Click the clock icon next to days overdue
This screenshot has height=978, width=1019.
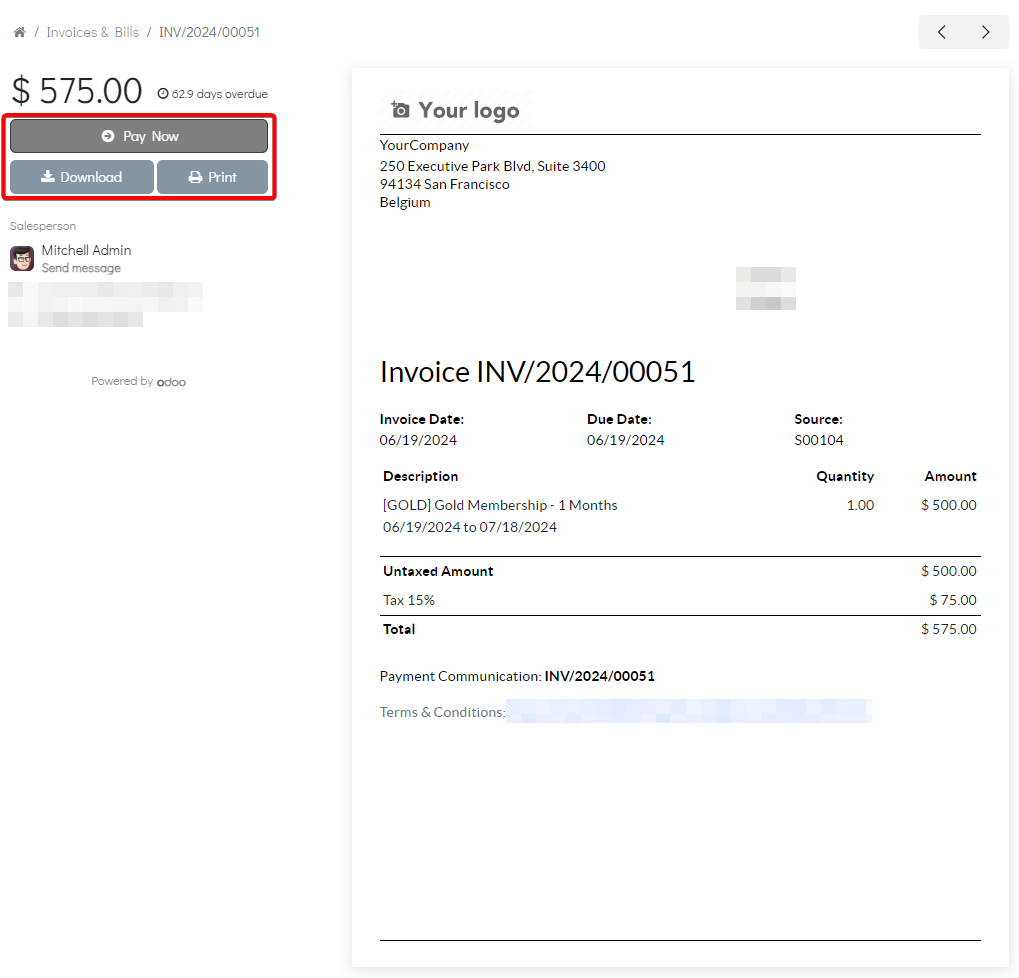[x=164, y=94]
